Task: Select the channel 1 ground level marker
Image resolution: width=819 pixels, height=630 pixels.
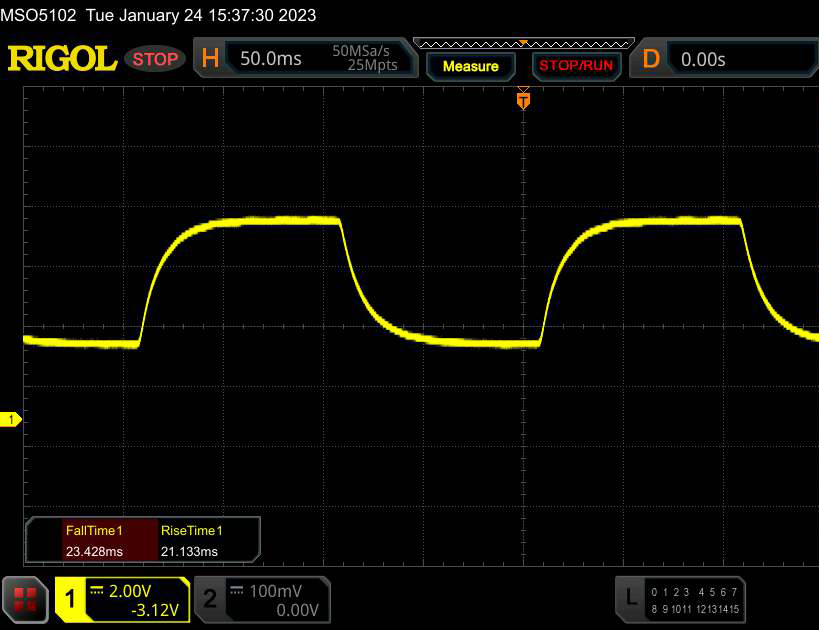Action: point(11,420)
